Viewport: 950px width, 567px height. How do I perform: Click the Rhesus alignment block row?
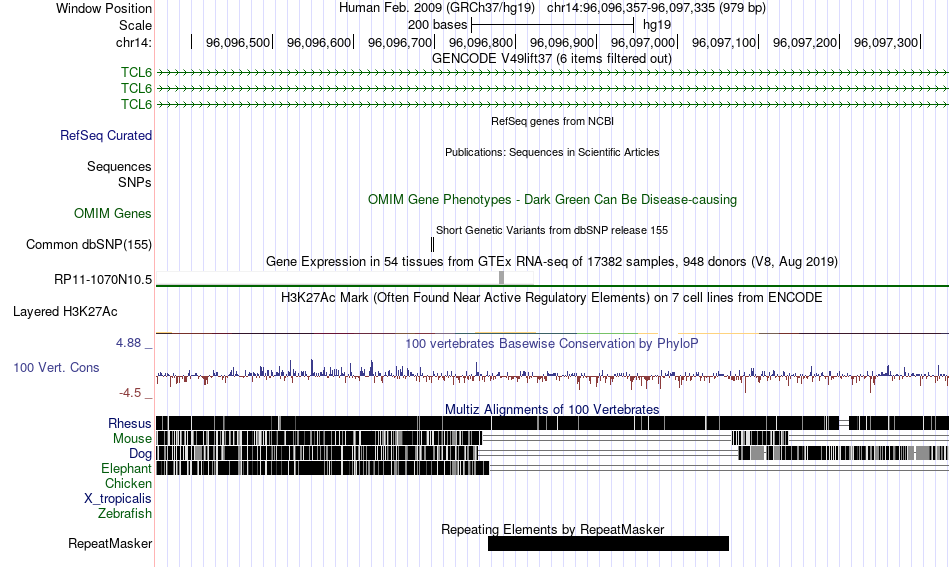(552, 423)
